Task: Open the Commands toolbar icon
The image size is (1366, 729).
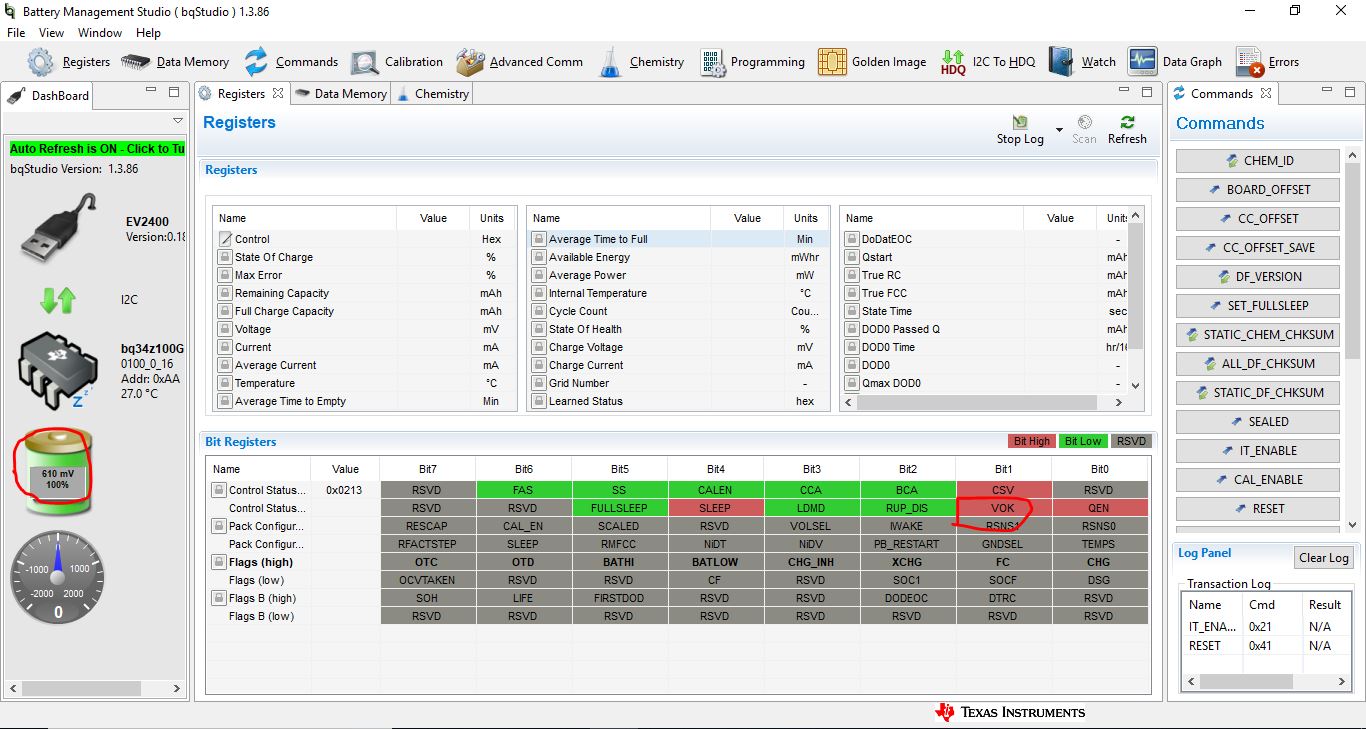Action: point(256,62)
